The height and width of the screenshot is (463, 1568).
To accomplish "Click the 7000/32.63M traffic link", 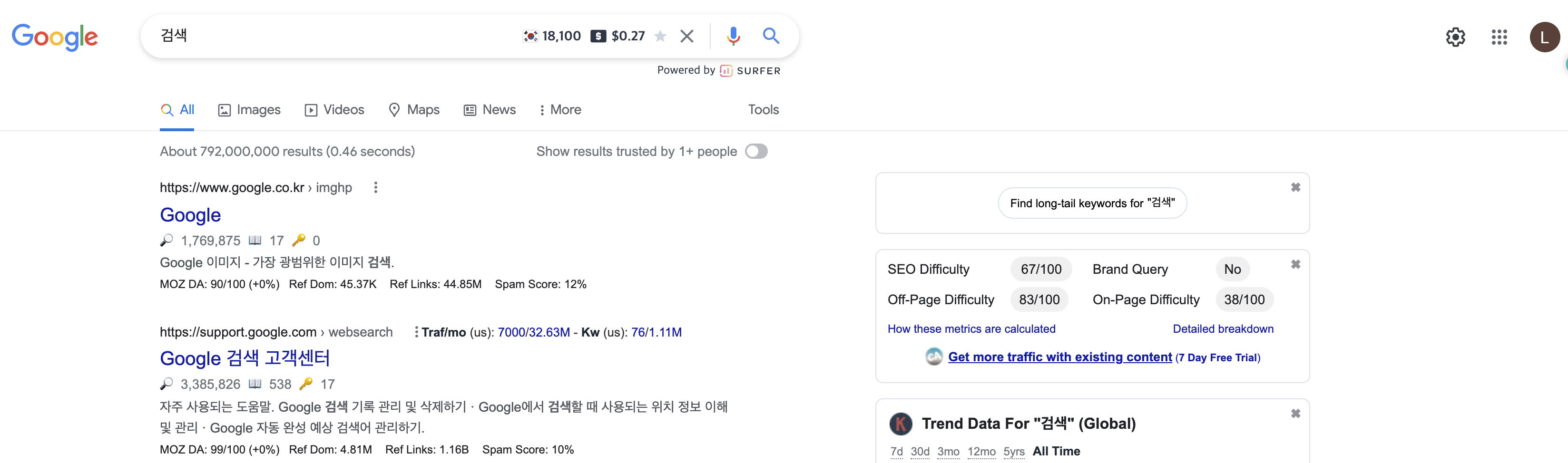I will (x=534, y=332).
